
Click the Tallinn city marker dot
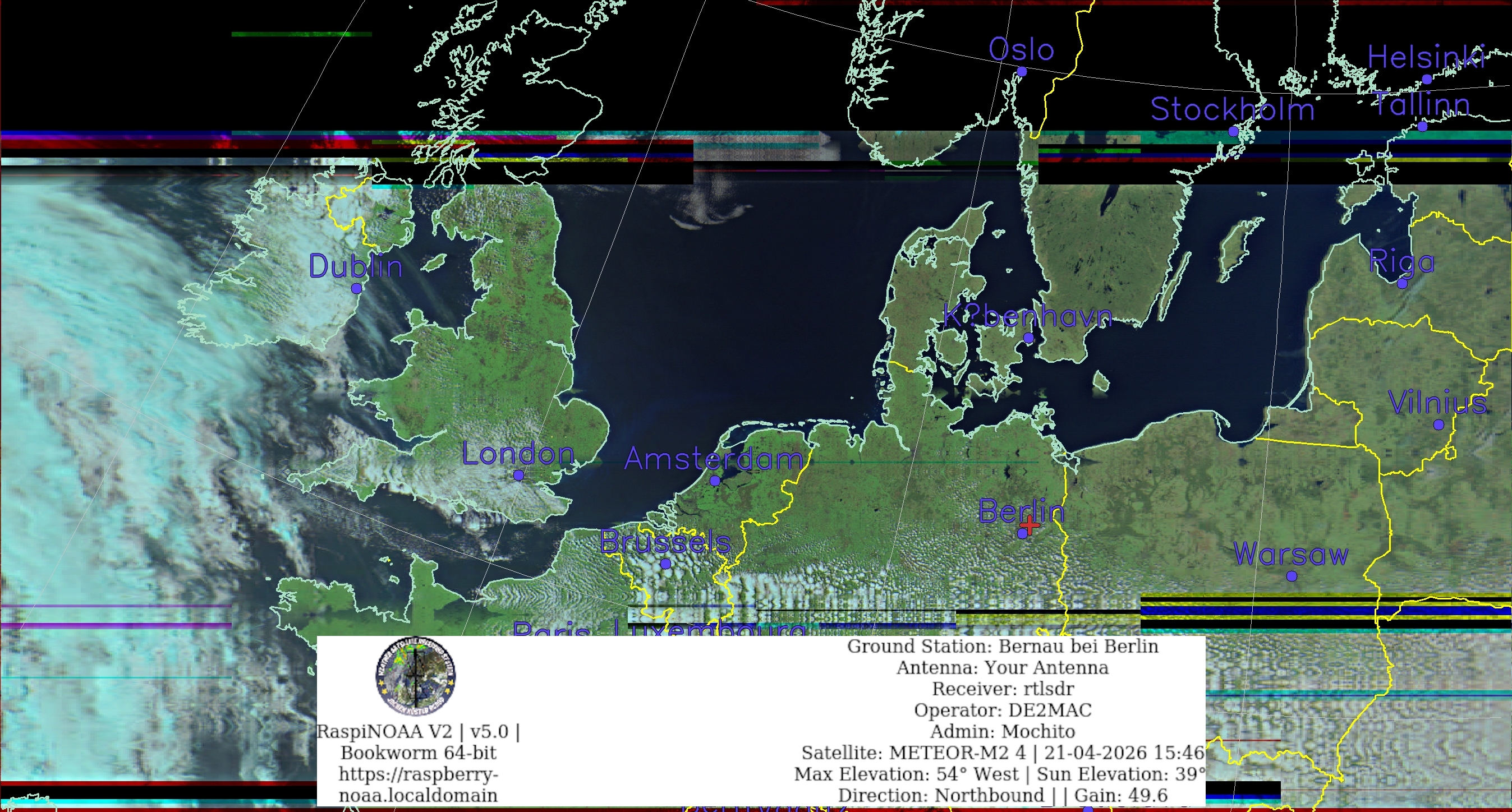(1422, 126)
